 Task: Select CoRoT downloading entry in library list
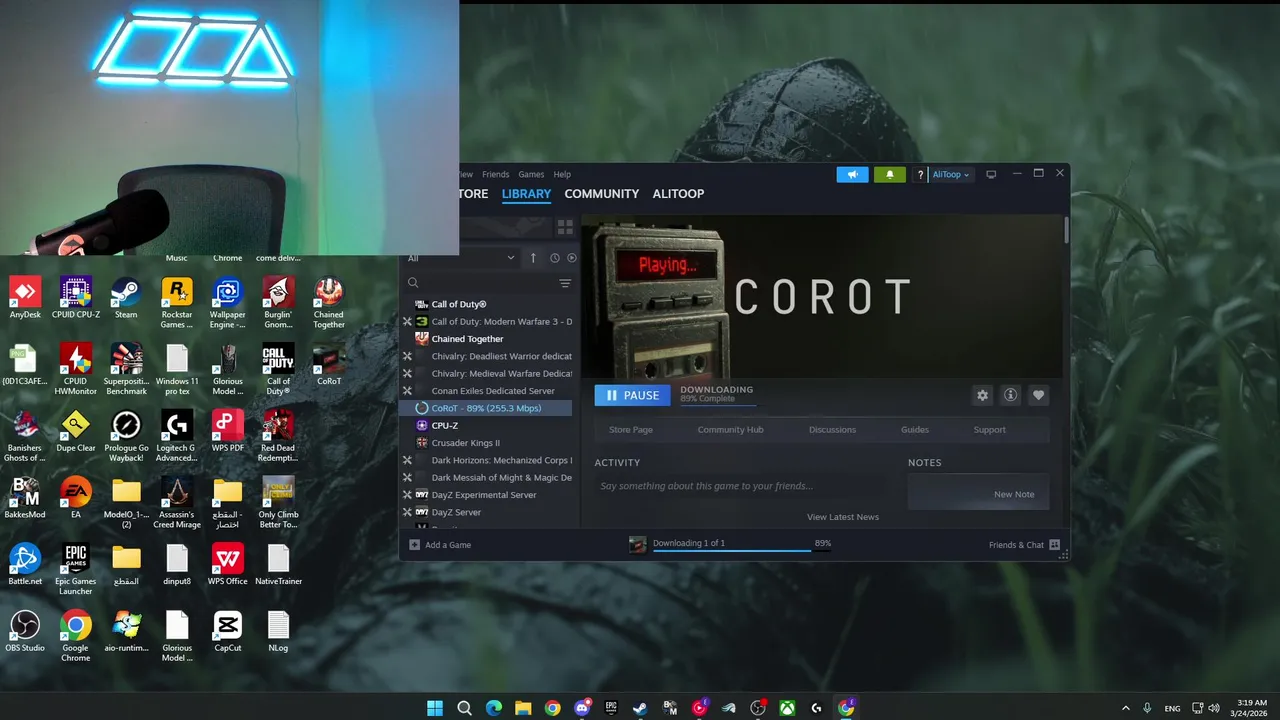point(487,408)
